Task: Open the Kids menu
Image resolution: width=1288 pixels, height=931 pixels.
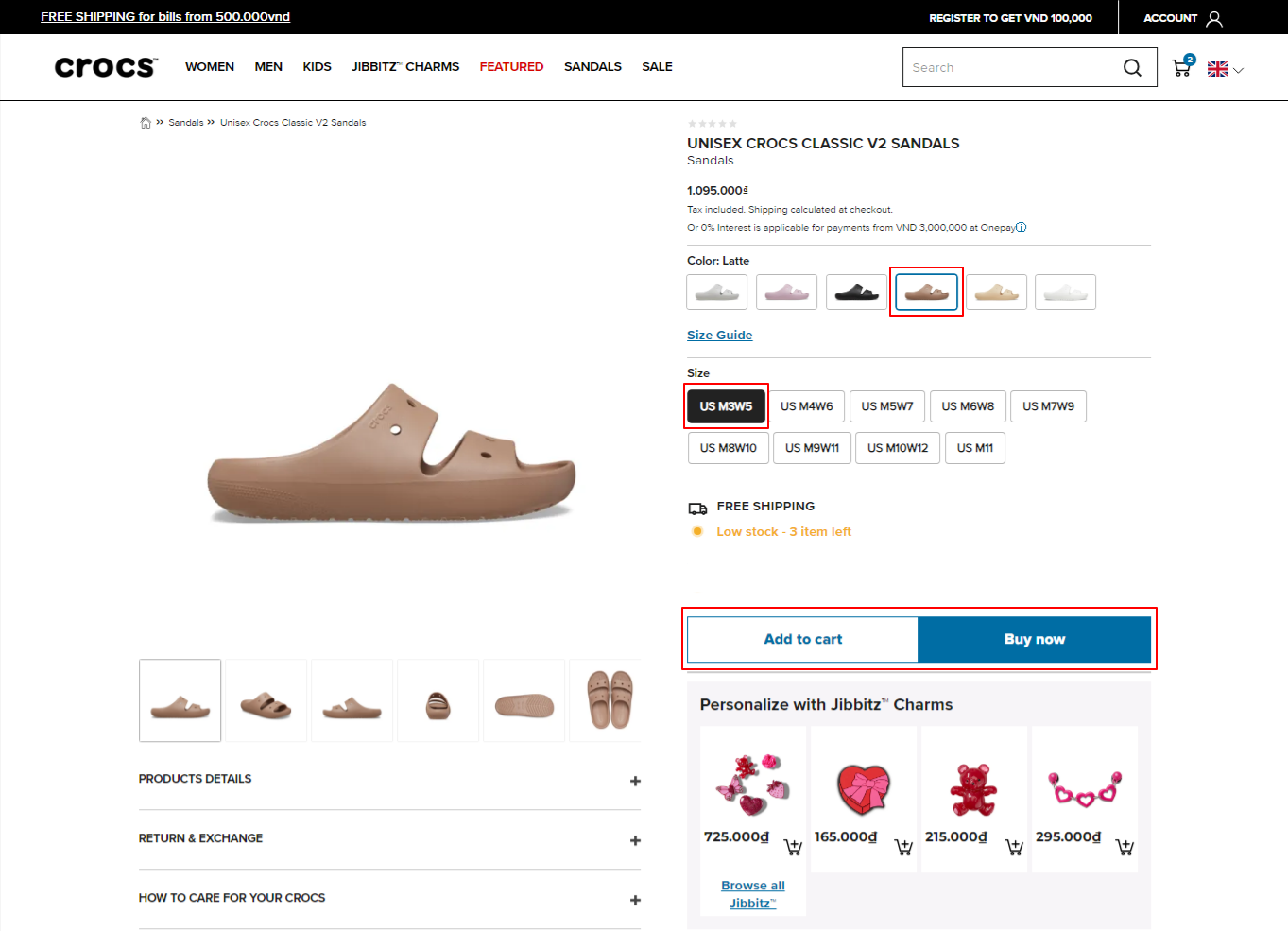Action: click(x=317, y=67)
